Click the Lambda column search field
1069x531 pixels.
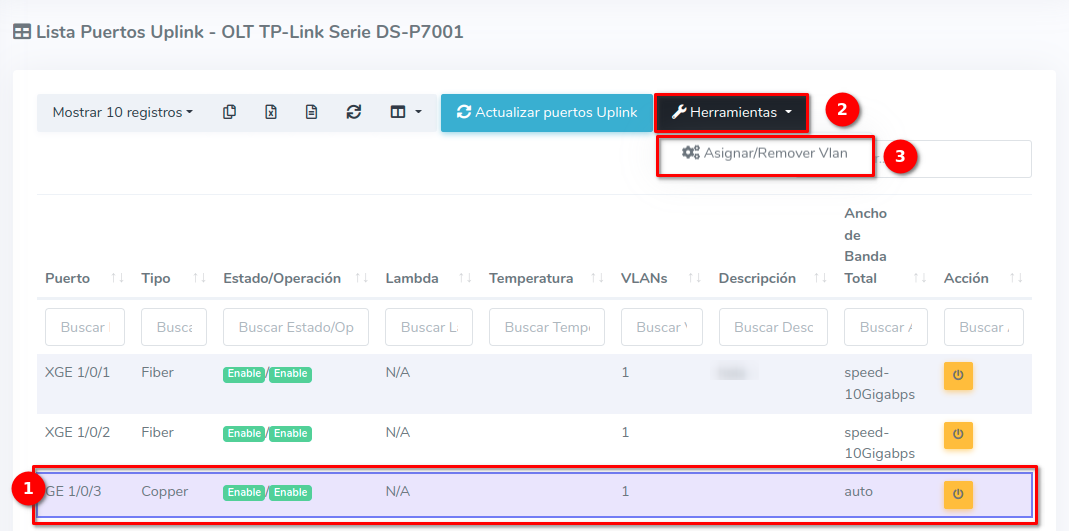pyautogui.click(x=428, y=327)
